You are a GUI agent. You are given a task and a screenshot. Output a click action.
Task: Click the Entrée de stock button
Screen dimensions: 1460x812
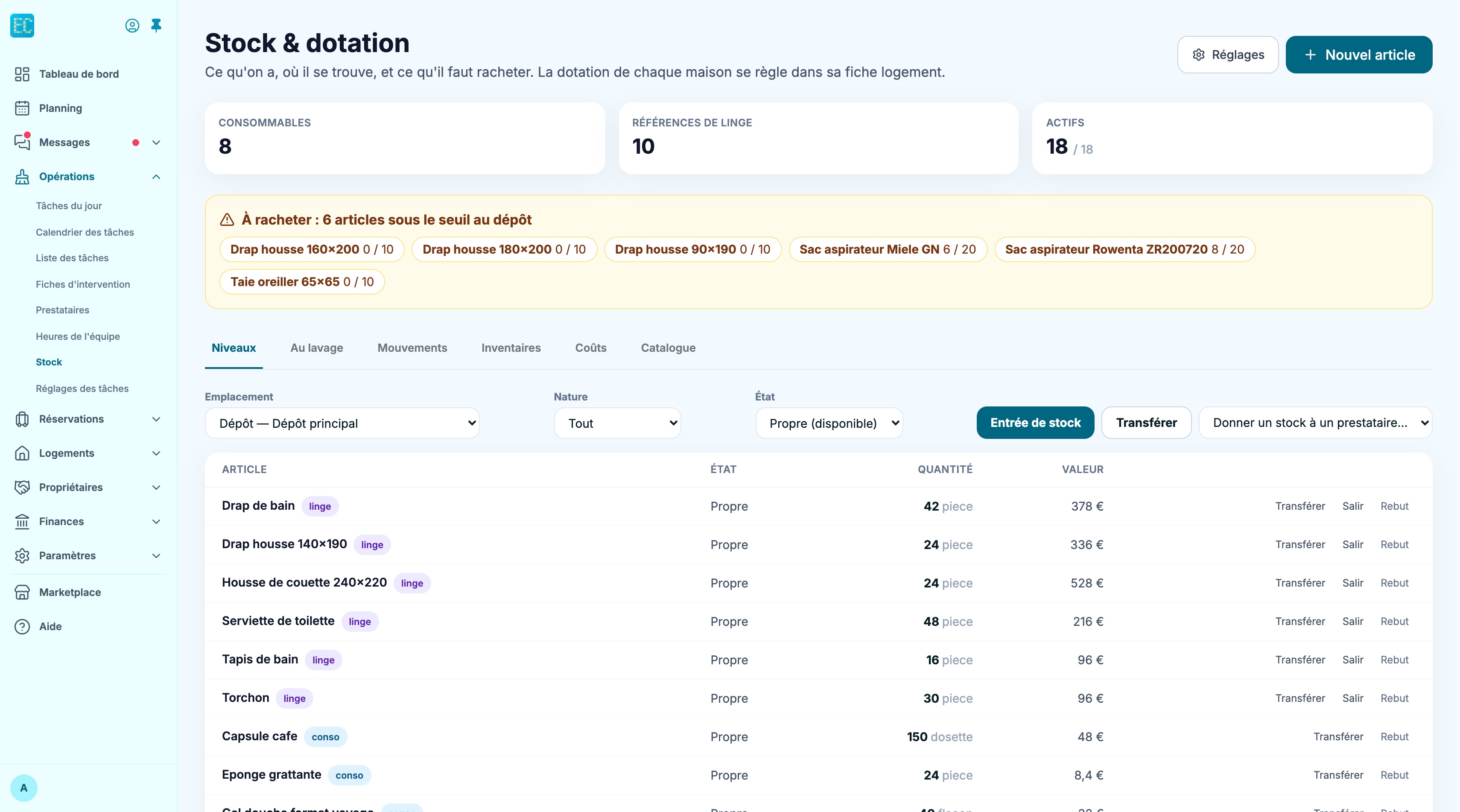[1036, 423]
